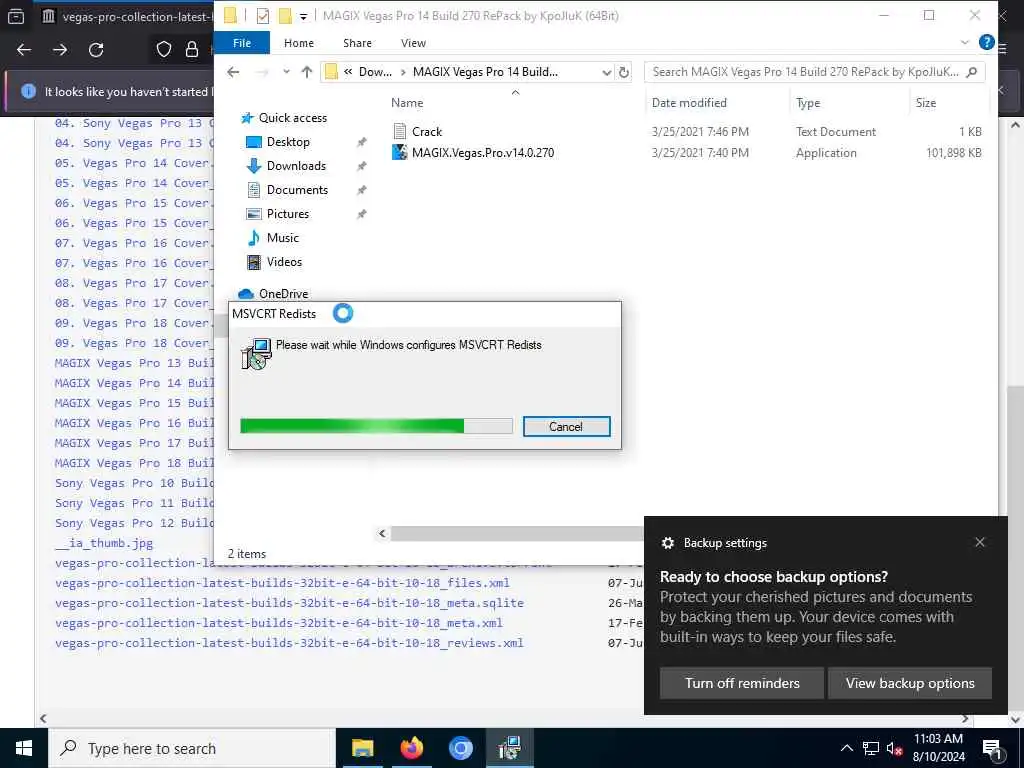1024x768 pixels.
Task: Open the Crack text document
Action: coord(426,132)
